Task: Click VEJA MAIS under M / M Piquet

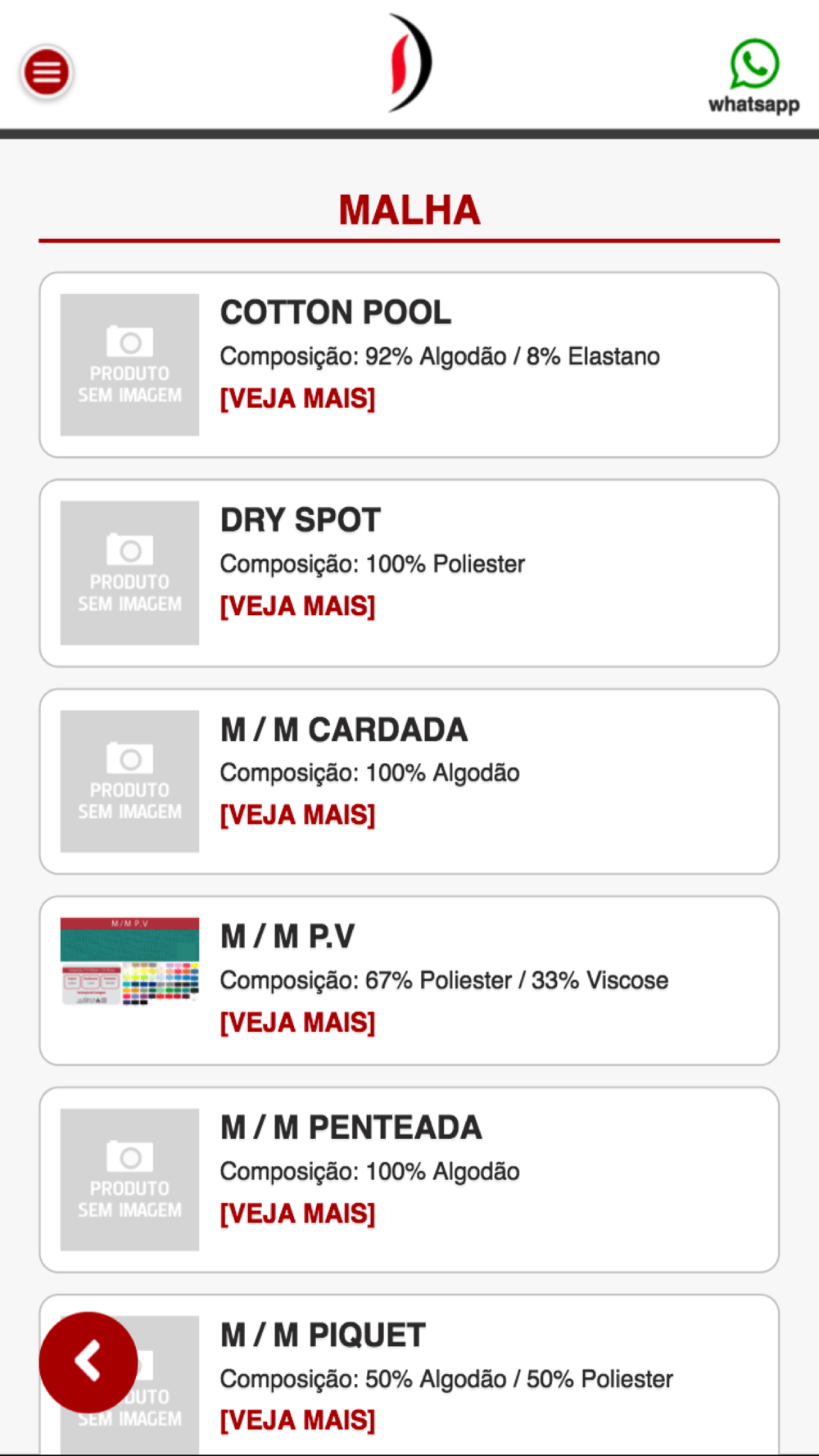Action: (297, 1420)
